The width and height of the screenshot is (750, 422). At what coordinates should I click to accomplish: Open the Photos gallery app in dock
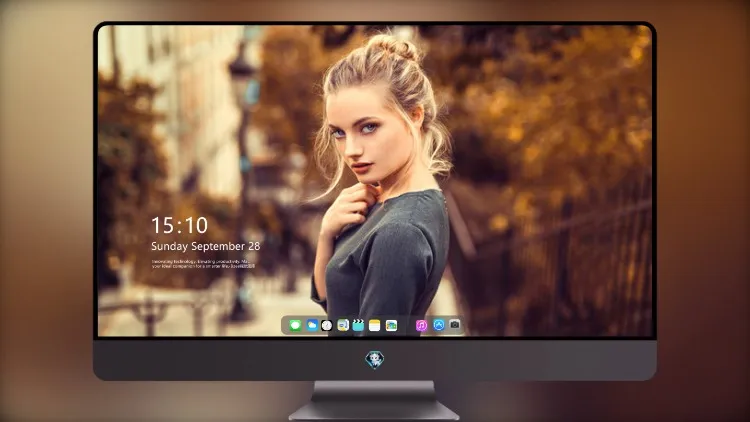(x=391, y=325)
